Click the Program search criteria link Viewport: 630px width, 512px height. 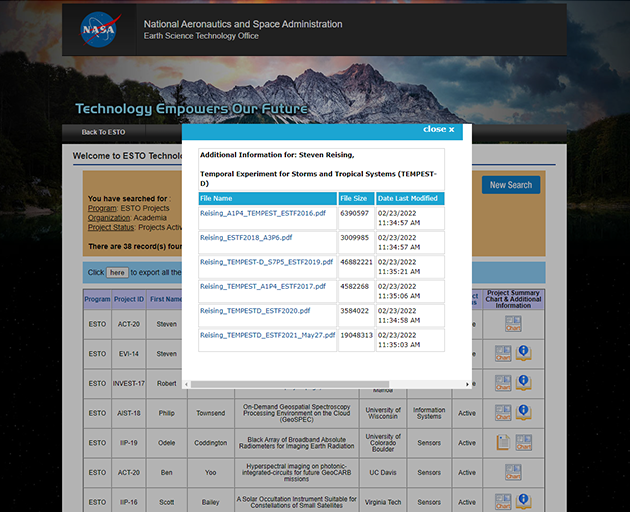pyautogui.click(x=102, y=208)
